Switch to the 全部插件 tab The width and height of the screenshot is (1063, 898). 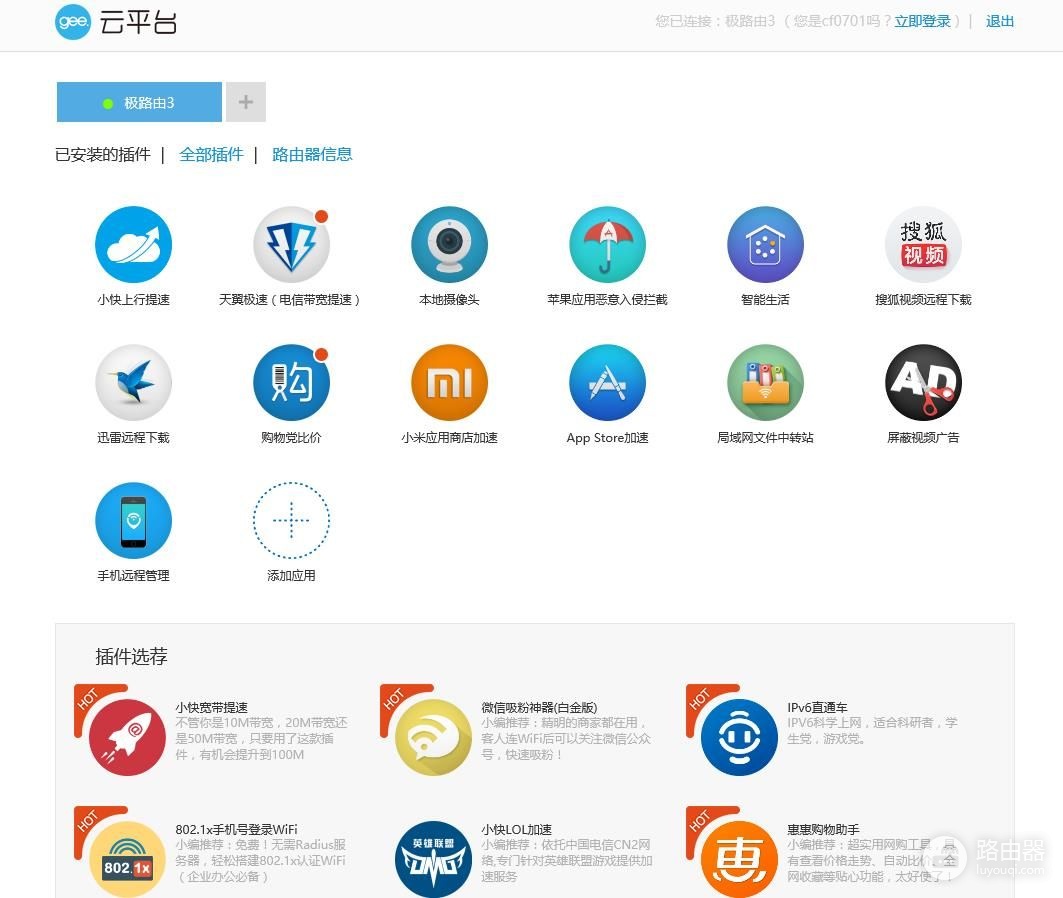click(x=211, y=155)
